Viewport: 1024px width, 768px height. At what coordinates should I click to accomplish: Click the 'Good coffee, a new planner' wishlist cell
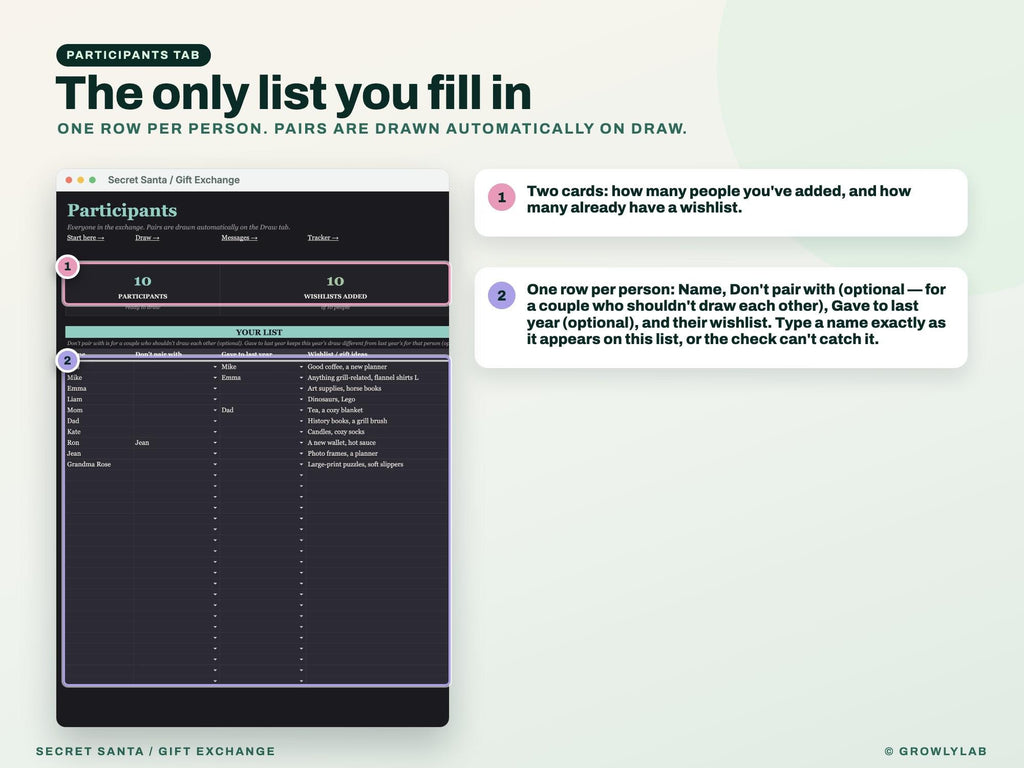point(377,367)
